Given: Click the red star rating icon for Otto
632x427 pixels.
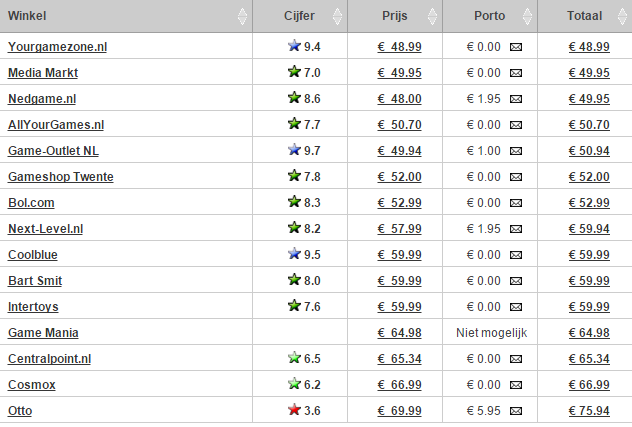Looking at the screenshot, I should coord(294,410).
